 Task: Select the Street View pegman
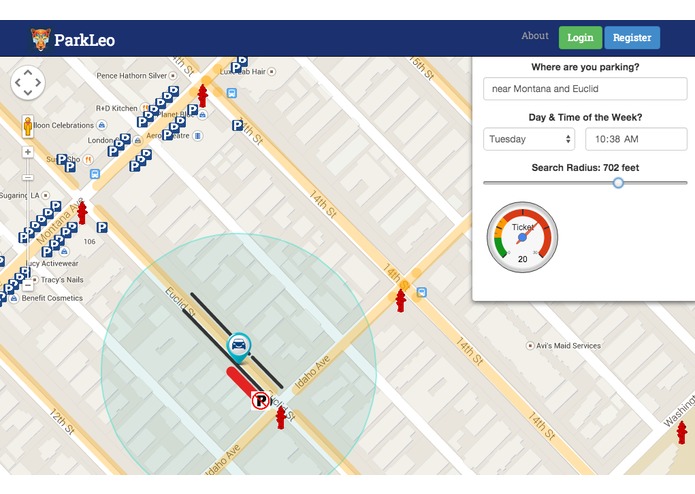pyautogui.click(x=28, y=127)
